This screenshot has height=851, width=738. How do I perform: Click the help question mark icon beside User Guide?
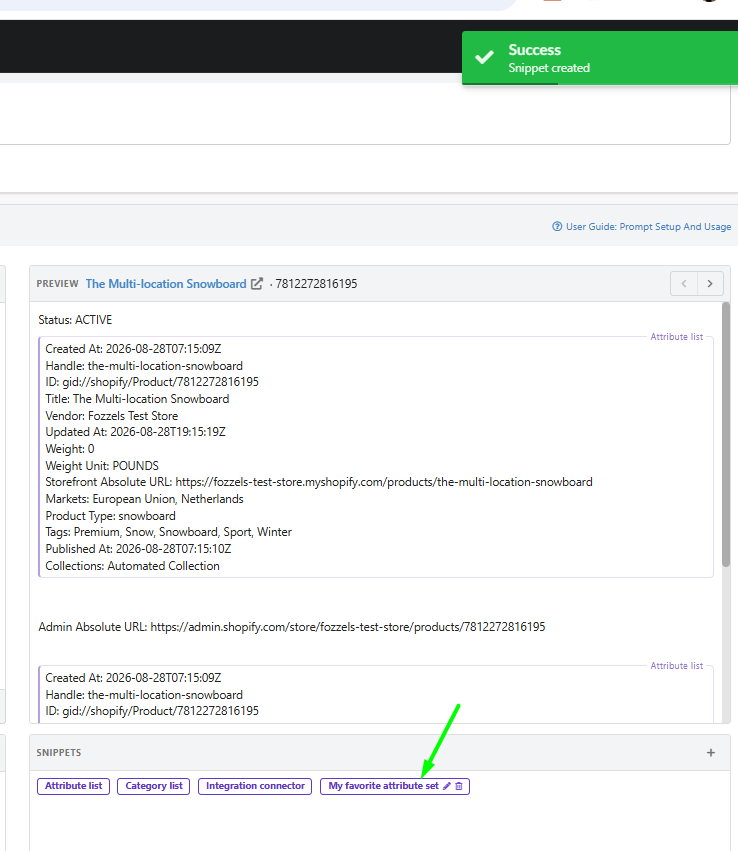557,226
